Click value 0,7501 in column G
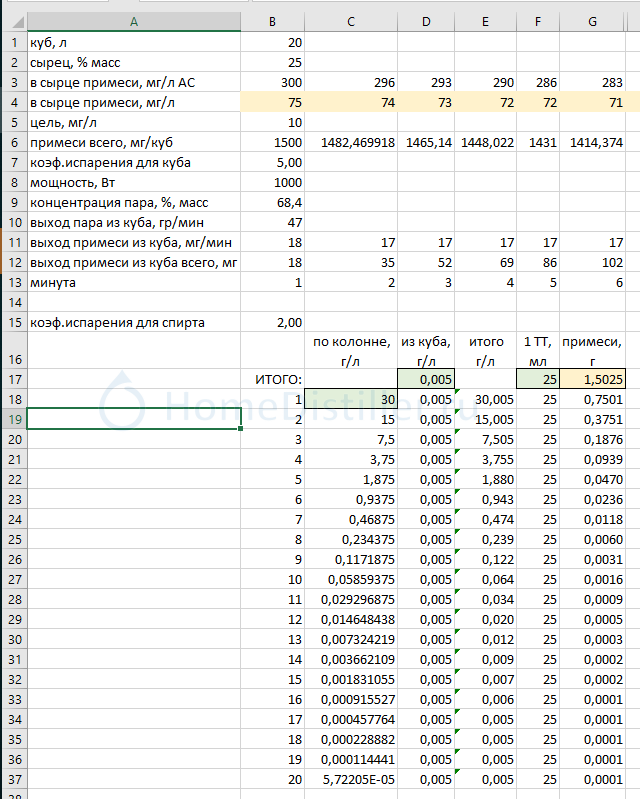The width and height of the screenshot is (640, 799). point(592,399)
